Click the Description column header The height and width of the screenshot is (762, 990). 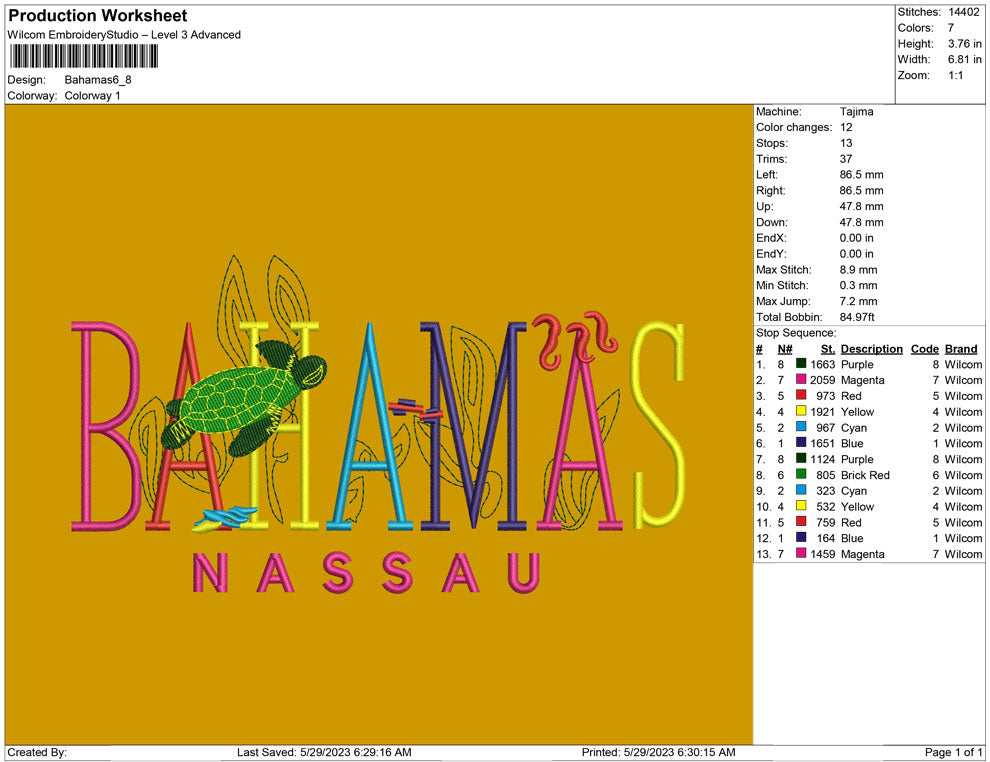871,349
